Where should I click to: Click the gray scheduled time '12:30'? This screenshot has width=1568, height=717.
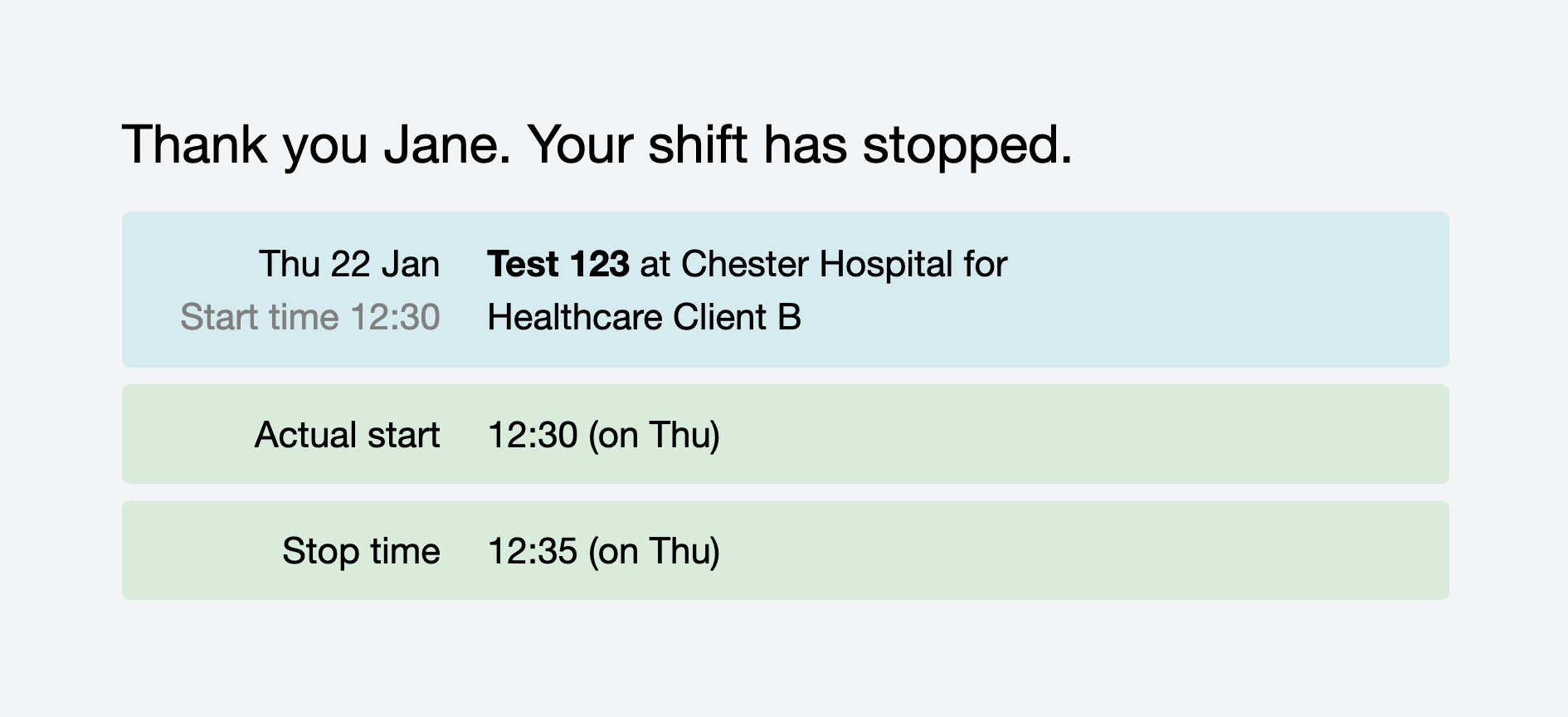pyautogui.click(x=395, y=318)
